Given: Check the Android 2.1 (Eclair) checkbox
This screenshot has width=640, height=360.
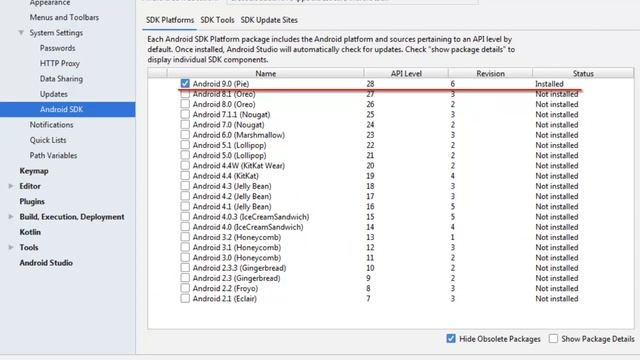Looking at the screenshot, I should tap(185, 298).
